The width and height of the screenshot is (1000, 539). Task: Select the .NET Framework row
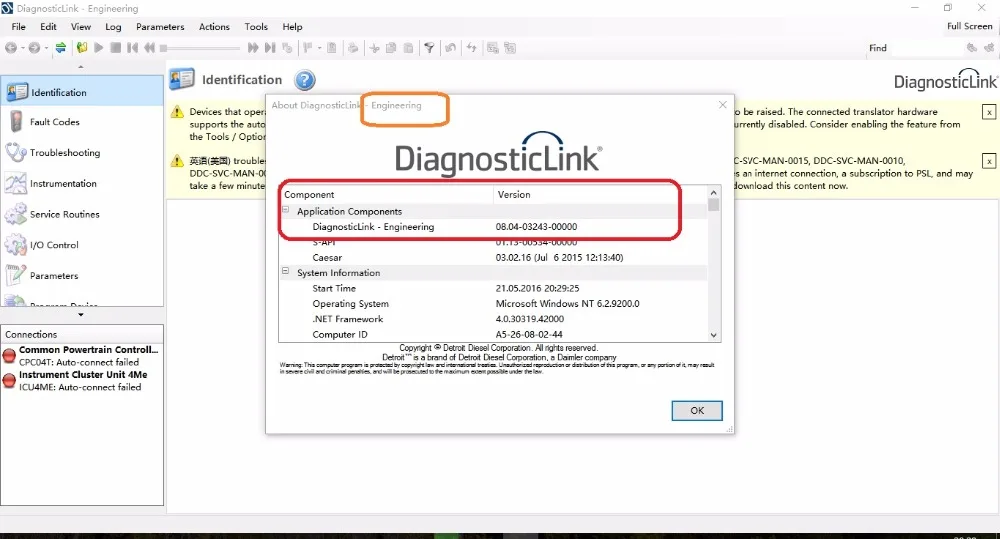[x=493, y=319]
